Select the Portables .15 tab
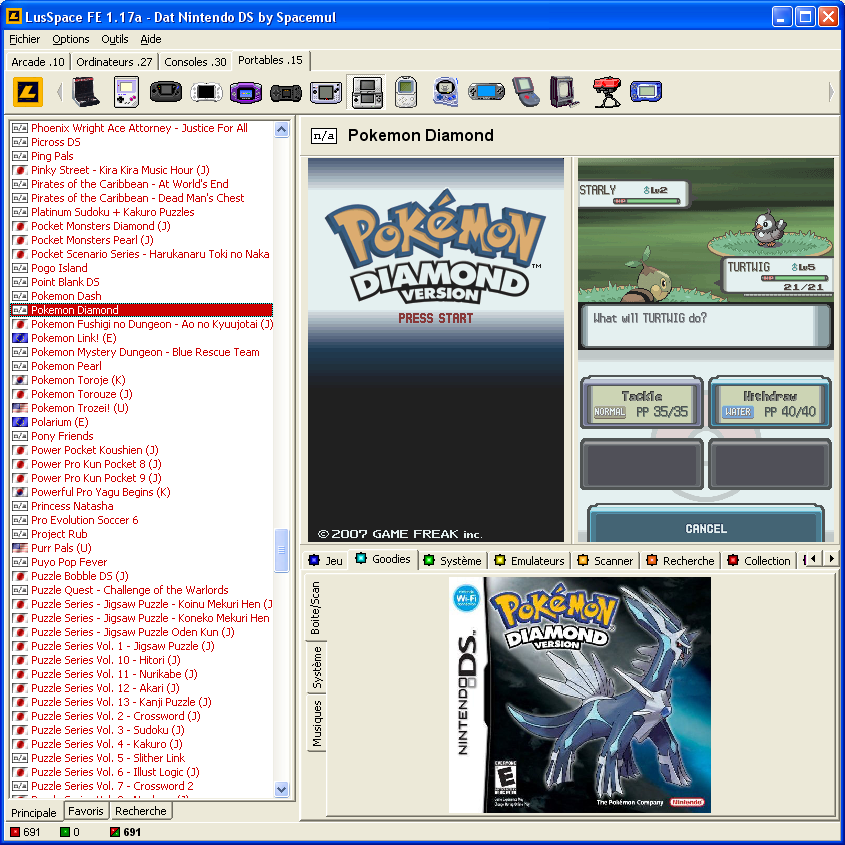This screenshot has width=845, height=845. tap(271, 60)
